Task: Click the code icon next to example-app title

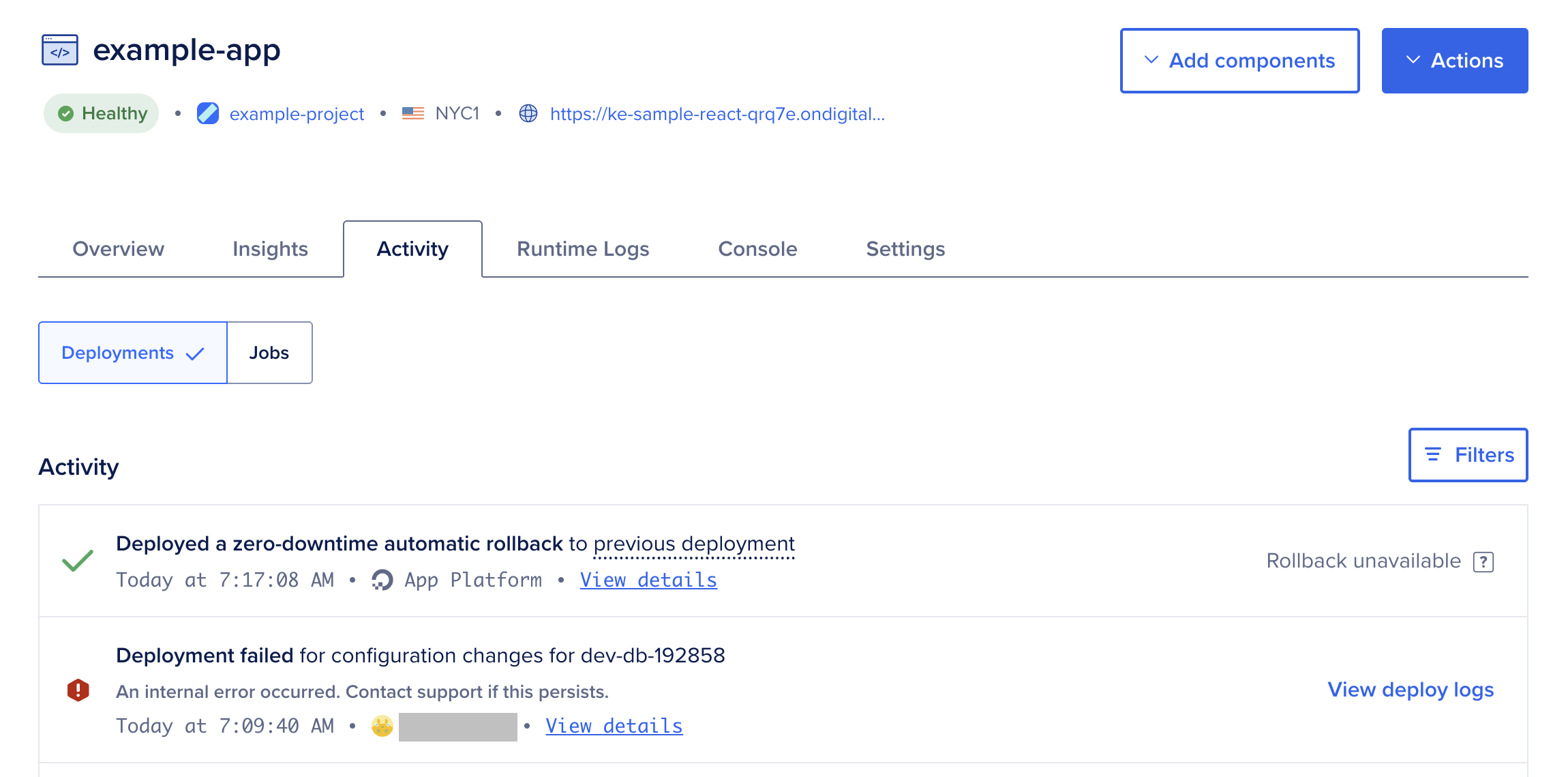Action: (x=59, y=49)
